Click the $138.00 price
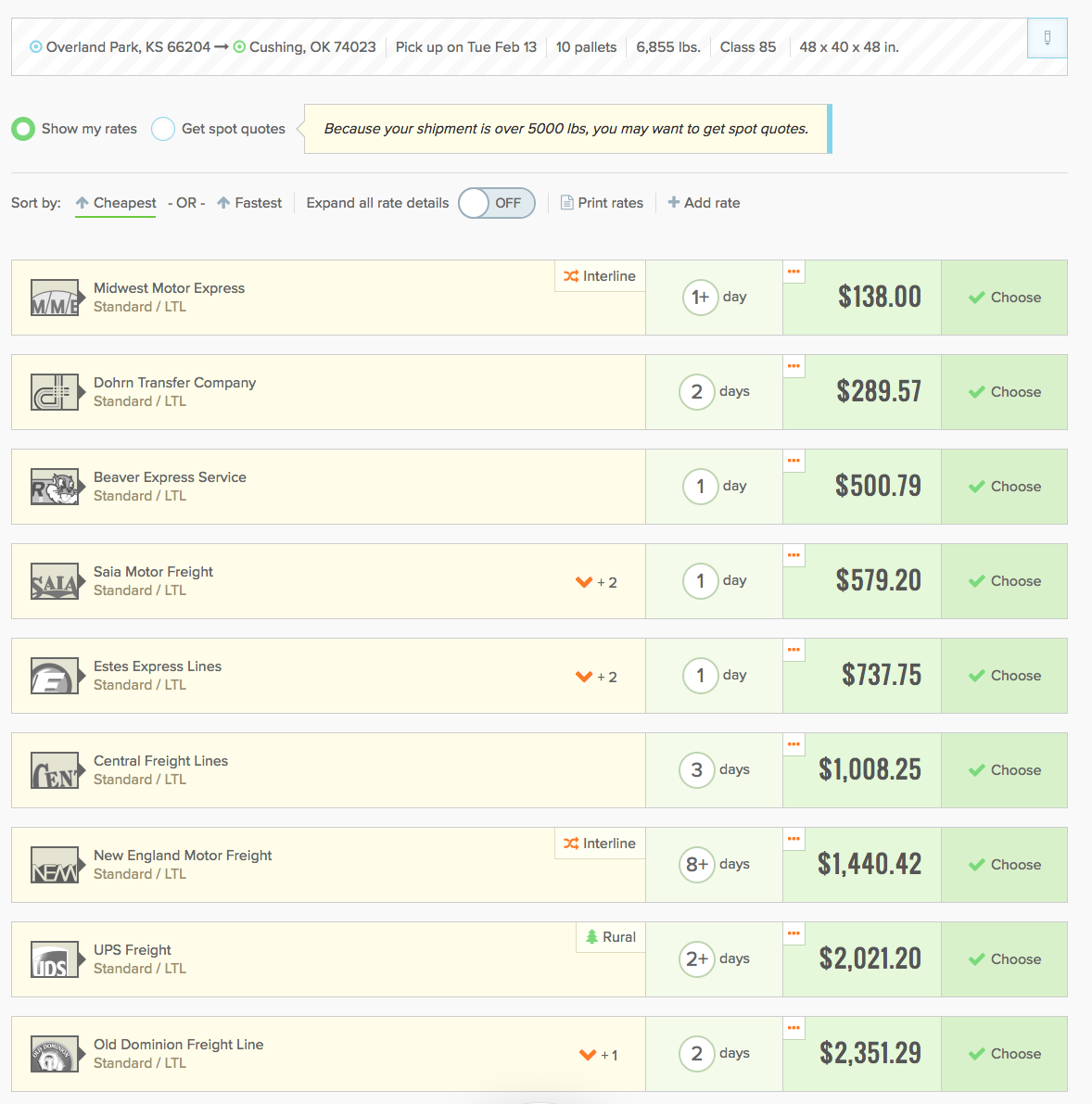1092x1104 pixels. (x=880, y=298)
